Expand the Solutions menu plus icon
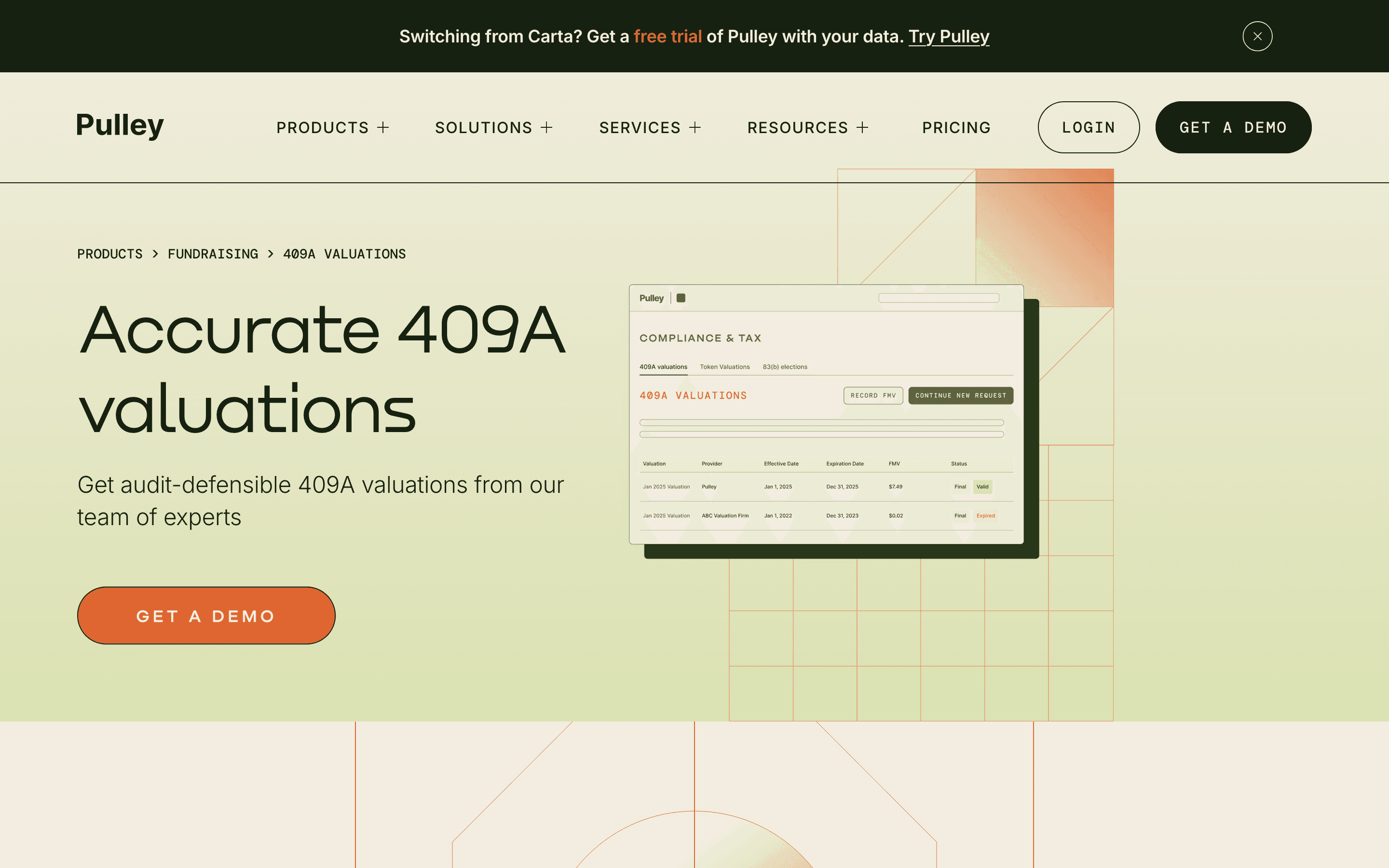 click(x=546, y=127)
